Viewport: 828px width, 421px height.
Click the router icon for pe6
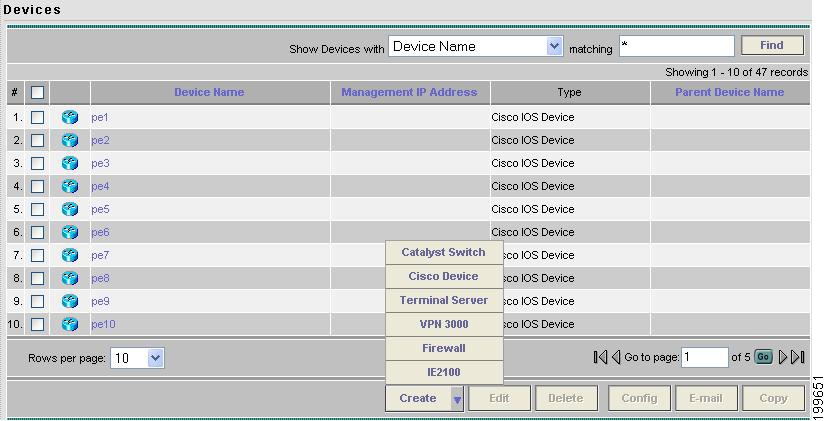tap(70, 232)
